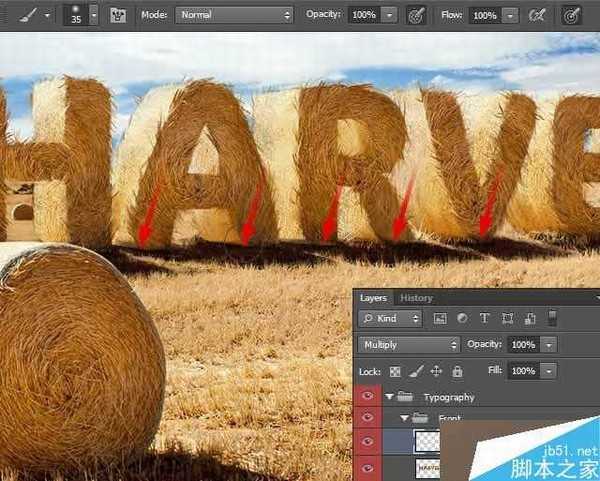Toggle the Brush panel icon
The image size is (600, 481).
click(x=118, y=16)
